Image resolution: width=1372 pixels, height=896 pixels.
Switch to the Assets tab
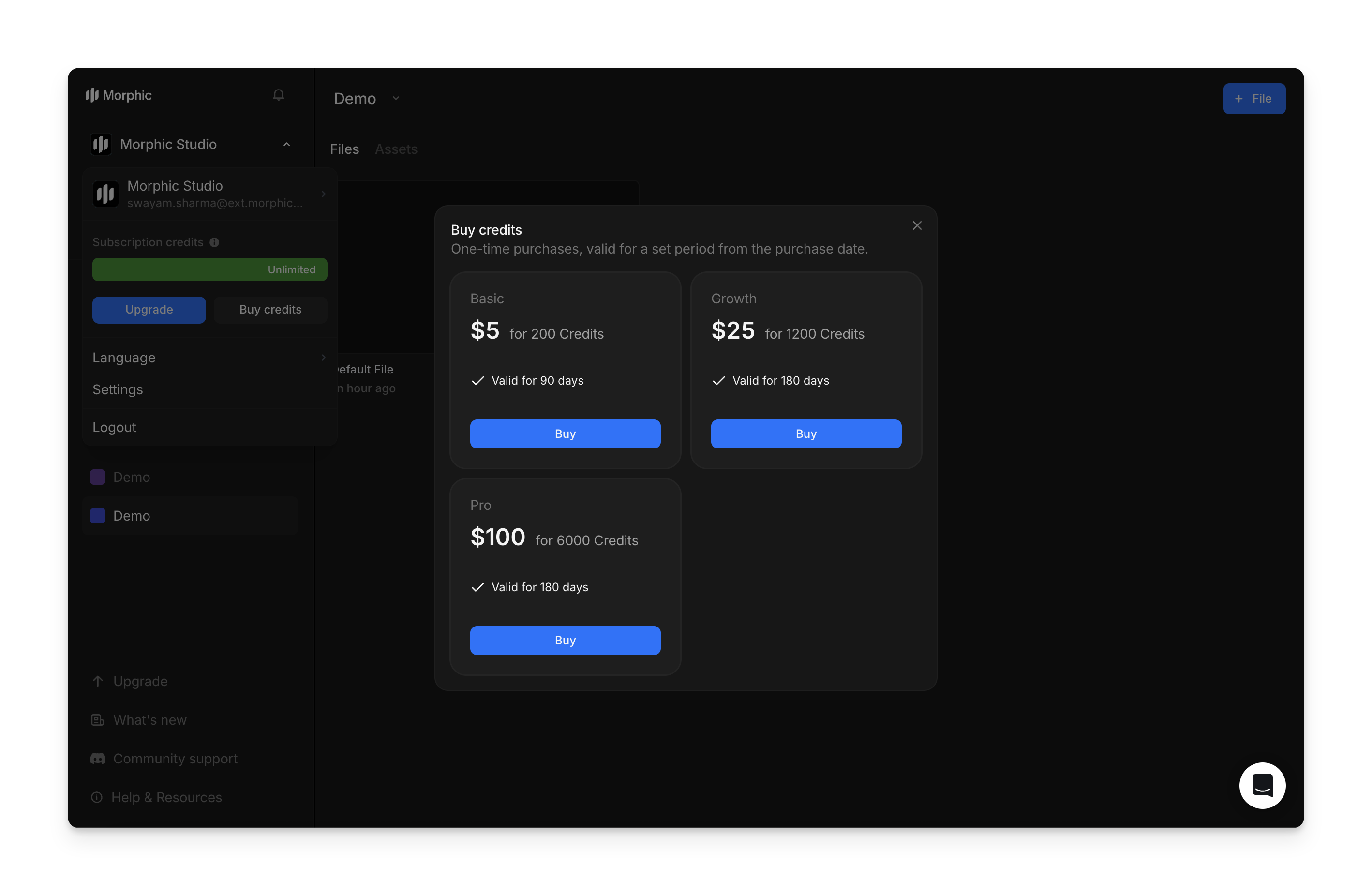coord(396,149)
